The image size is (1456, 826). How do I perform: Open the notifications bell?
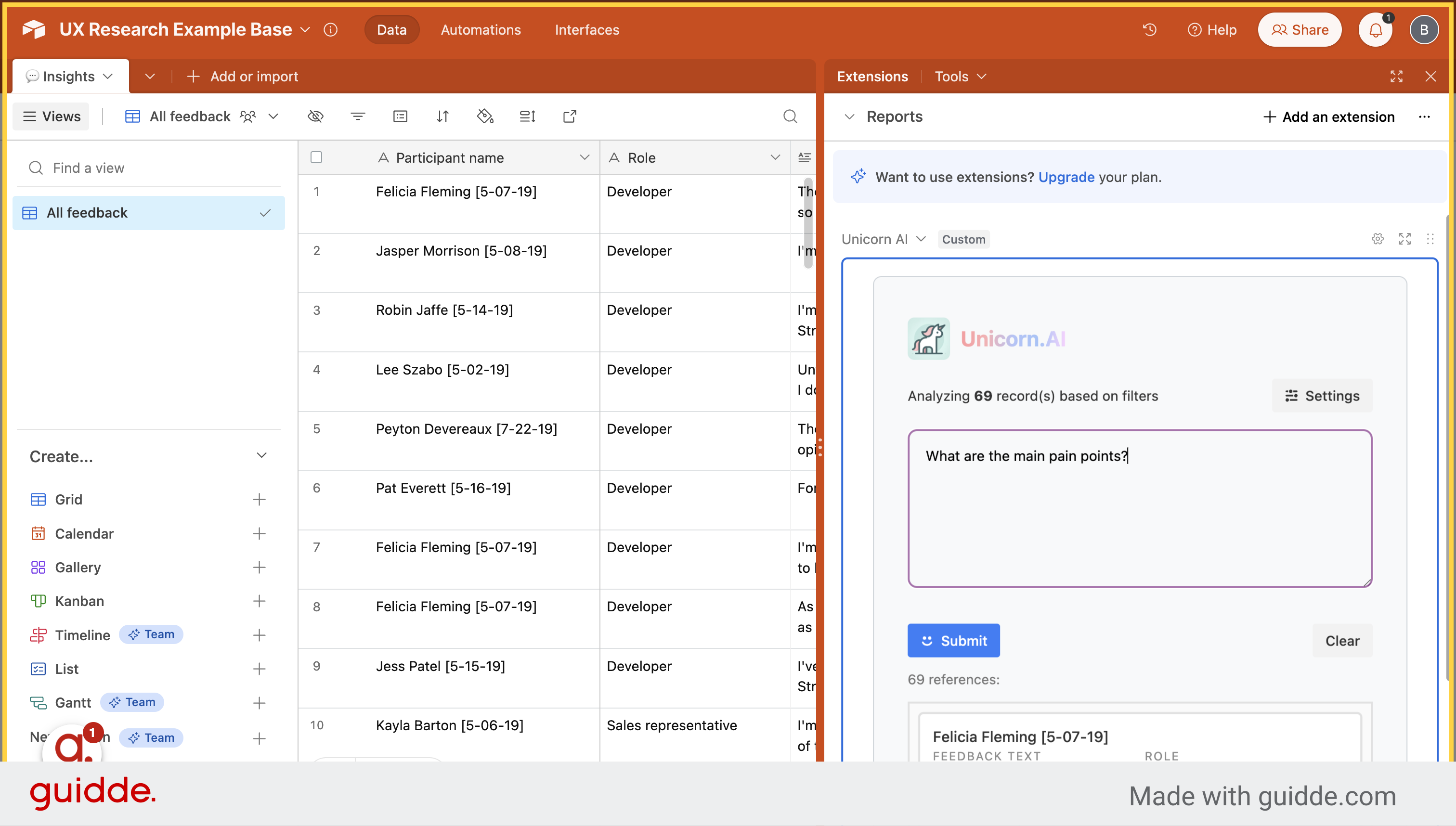click(1376, 29)
